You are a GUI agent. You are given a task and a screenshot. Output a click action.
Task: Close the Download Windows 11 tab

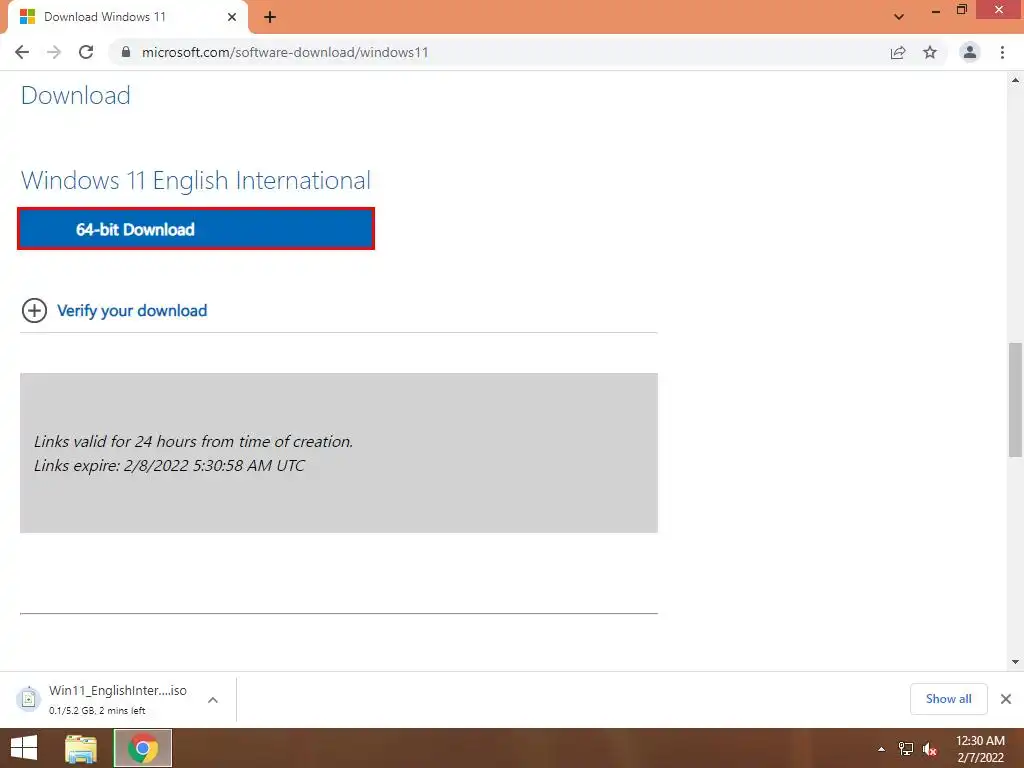232,17
